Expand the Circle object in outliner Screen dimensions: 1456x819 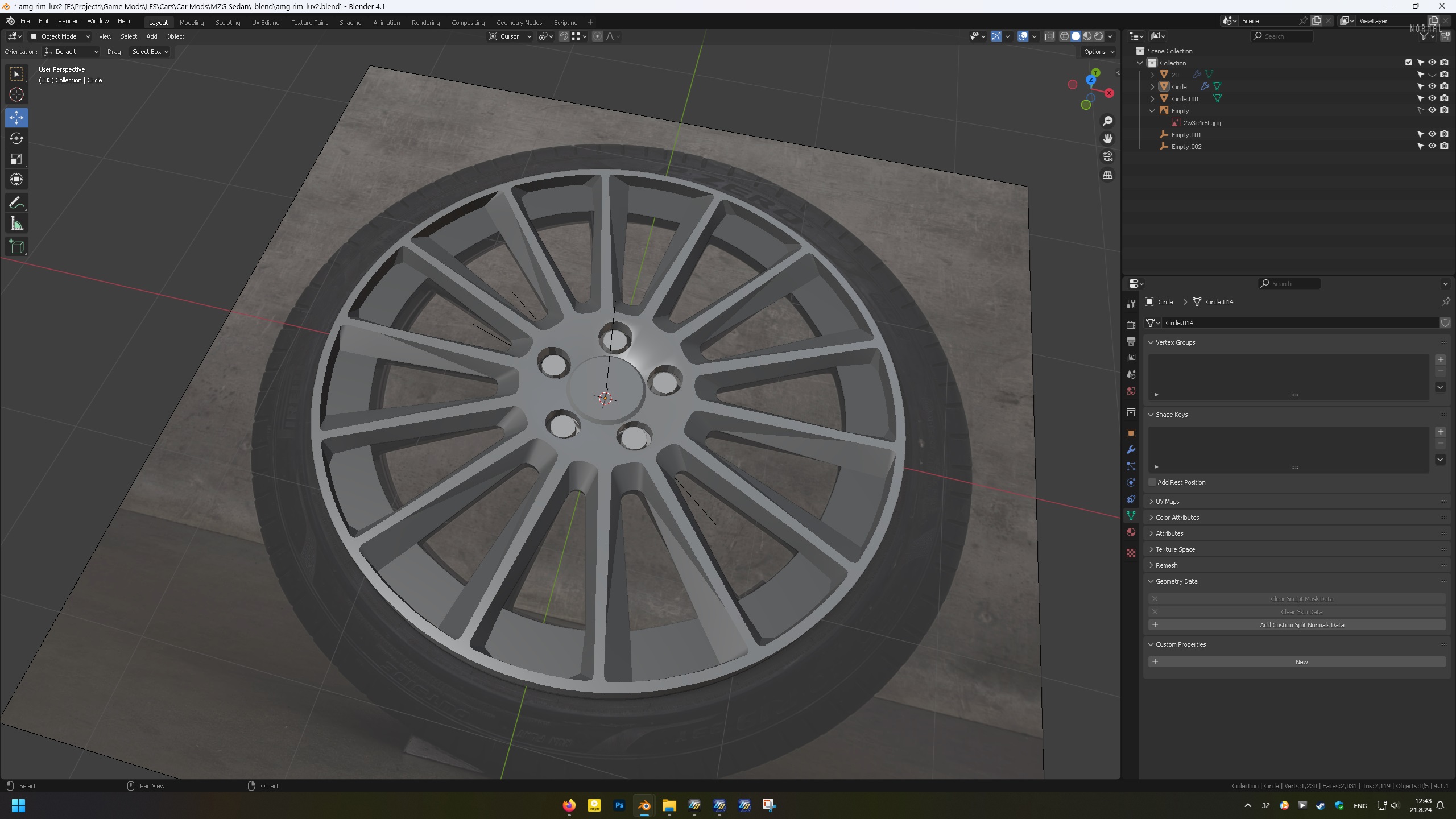(x=1152, y=87)
